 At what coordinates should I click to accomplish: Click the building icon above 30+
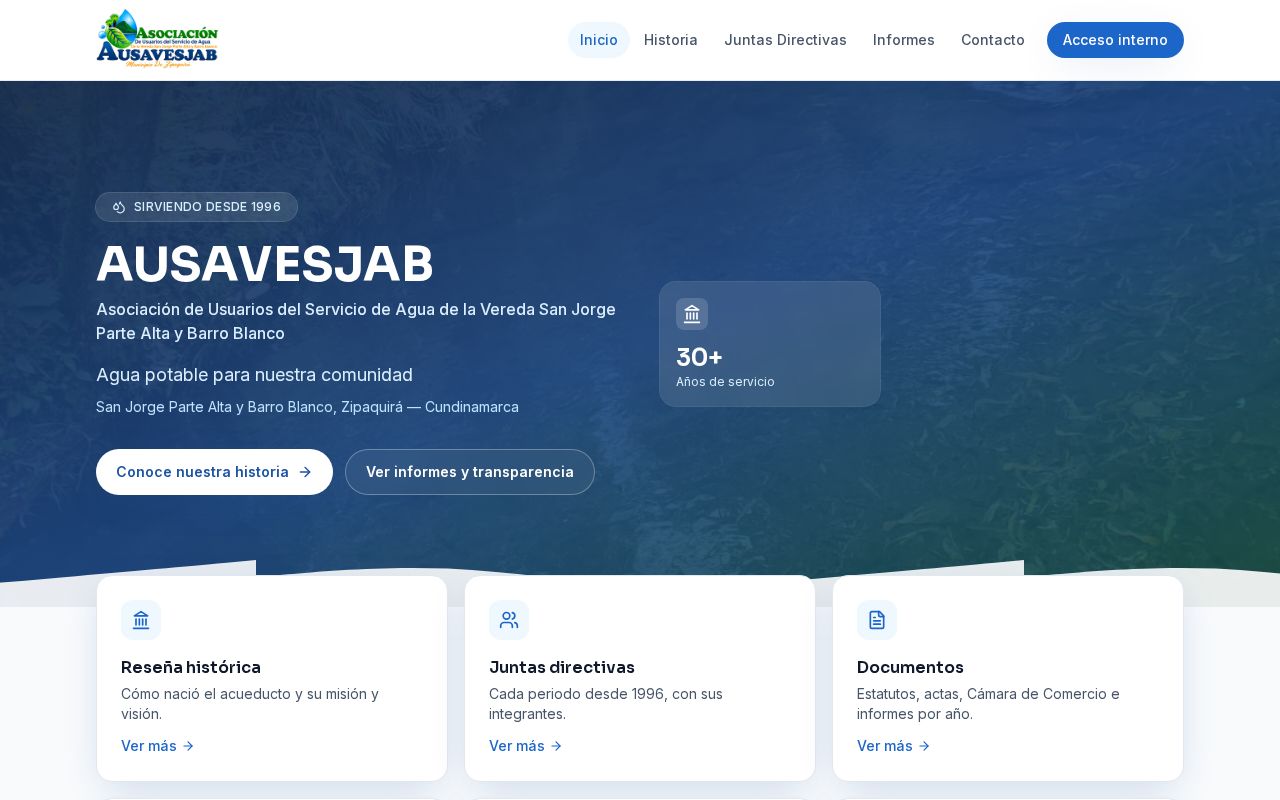pyautogui.click(x=692, y=314)
